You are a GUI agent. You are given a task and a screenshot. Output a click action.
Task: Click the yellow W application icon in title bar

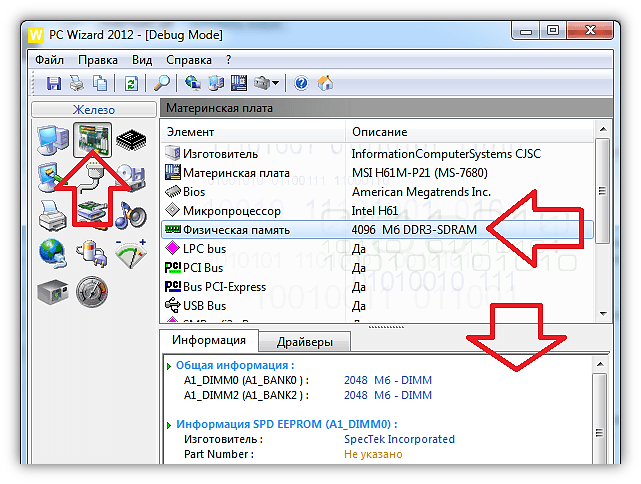coord(36,35)
